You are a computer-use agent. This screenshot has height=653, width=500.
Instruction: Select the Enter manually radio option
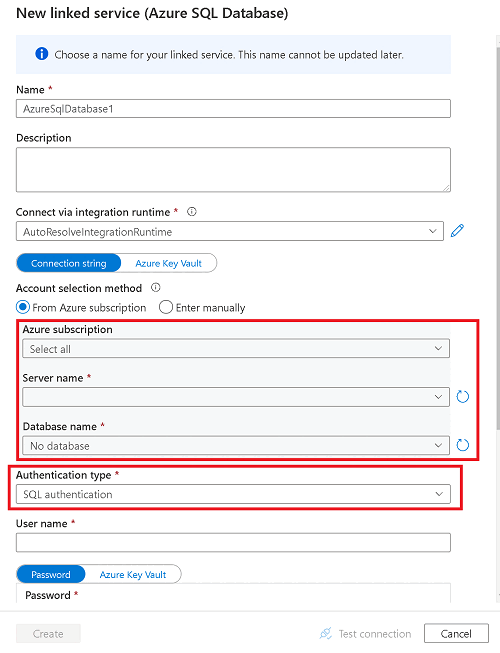(x=166, y=307)
